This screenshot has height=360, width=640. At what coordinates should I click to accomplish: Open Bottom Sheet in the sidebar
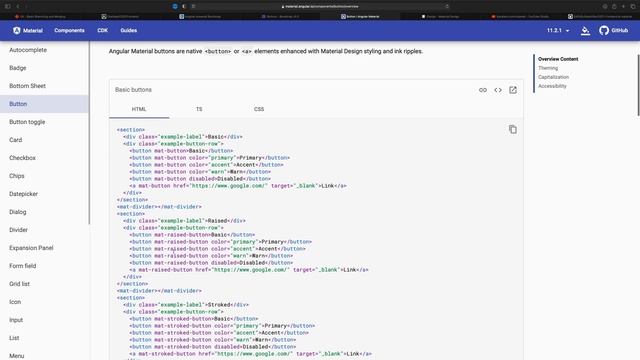(44, 86)
